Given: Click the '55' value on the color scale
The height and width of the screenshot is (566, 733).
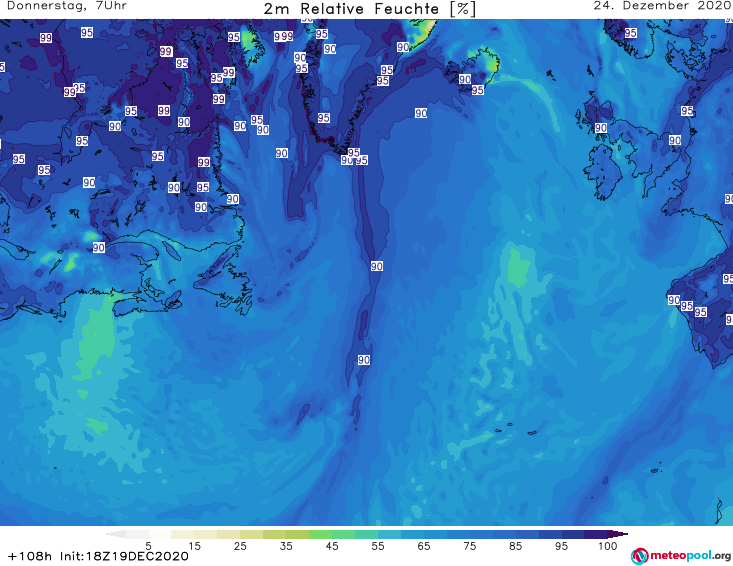Looking at the screenshot, I should pyautogui.click(x=378, y=546).
